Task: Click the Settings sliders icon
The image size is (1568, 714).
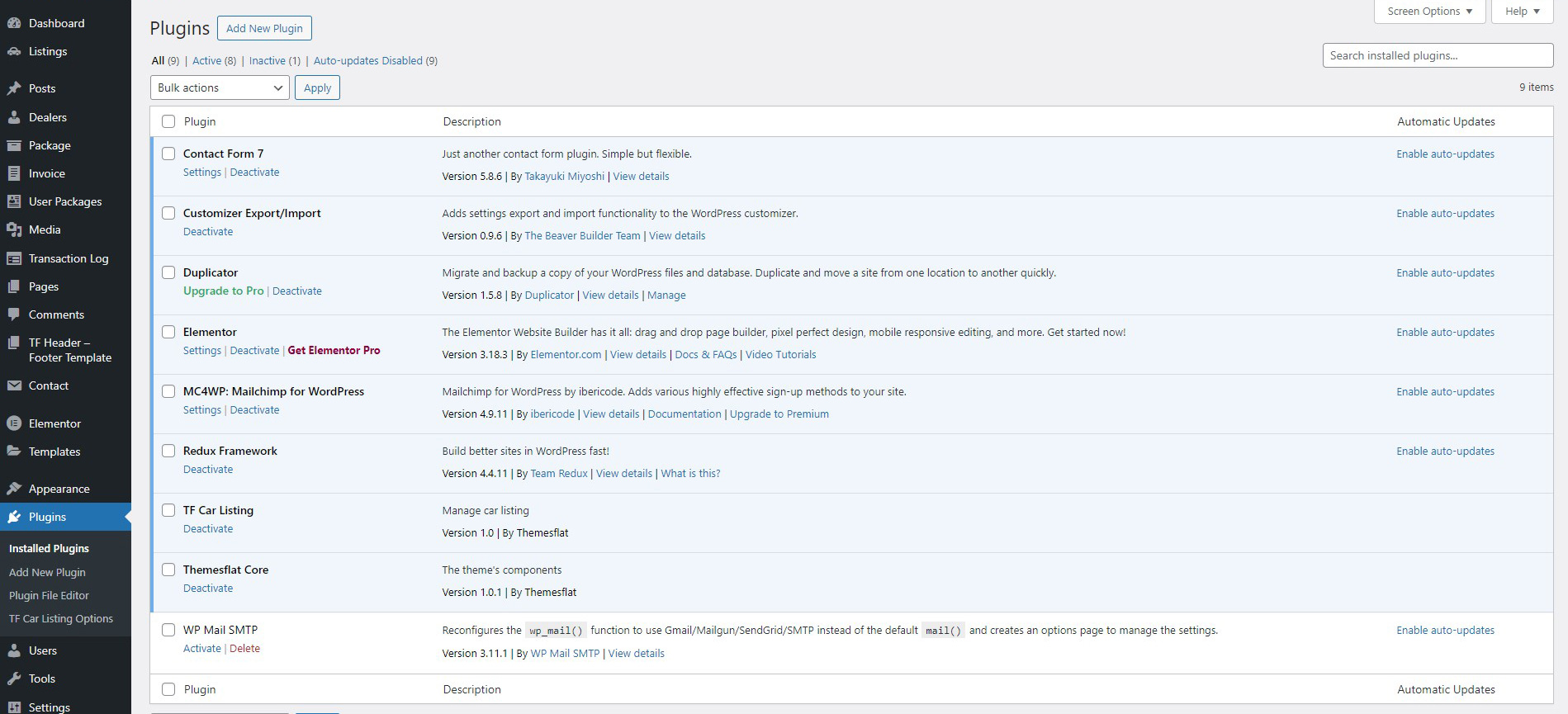Action: point(14,707)
